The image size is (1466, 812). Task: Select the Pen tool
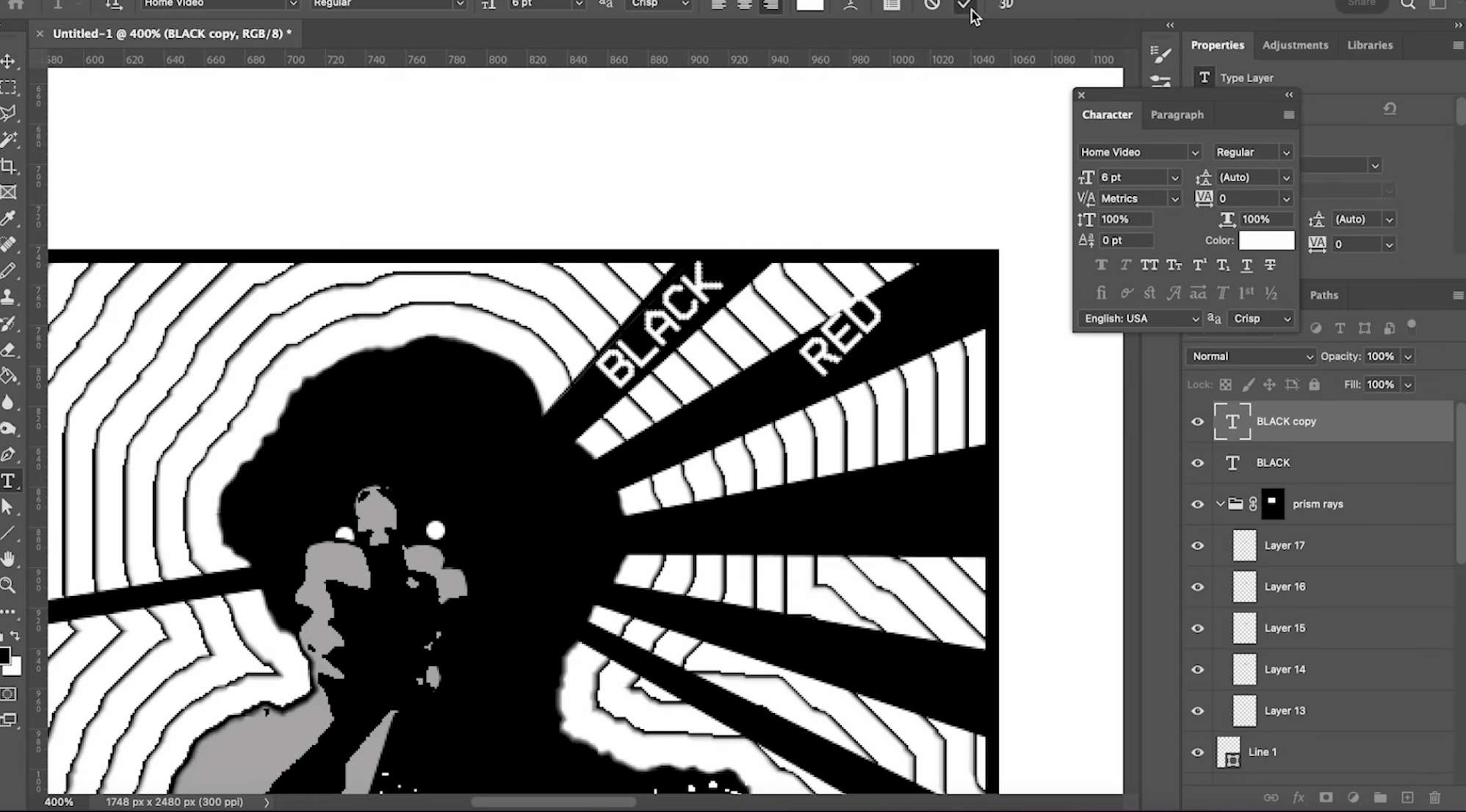pyautogui.click(x=9, y=454)
